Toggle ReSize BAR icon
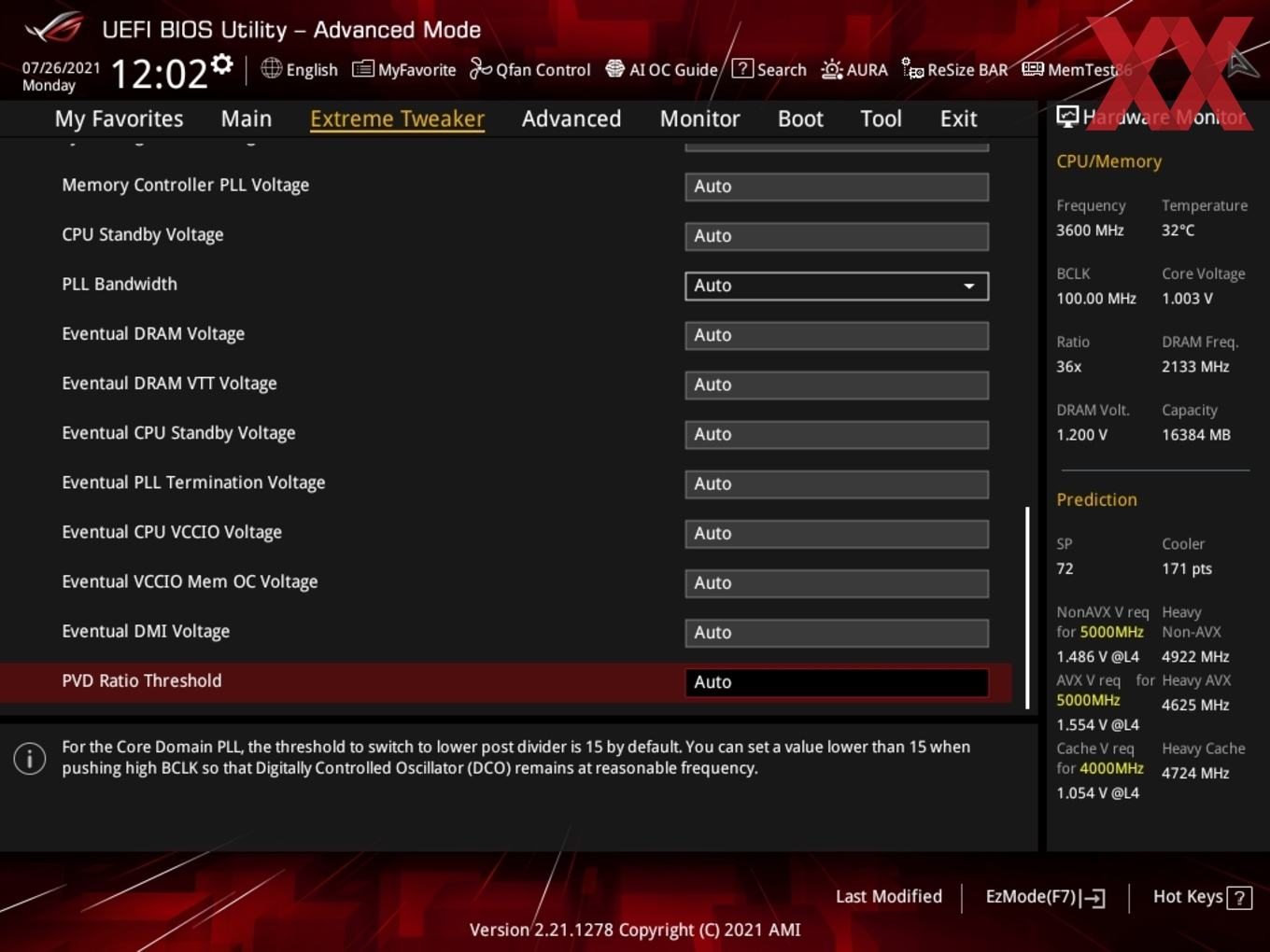Screen dimensions: 1270x952 [912, 68]
